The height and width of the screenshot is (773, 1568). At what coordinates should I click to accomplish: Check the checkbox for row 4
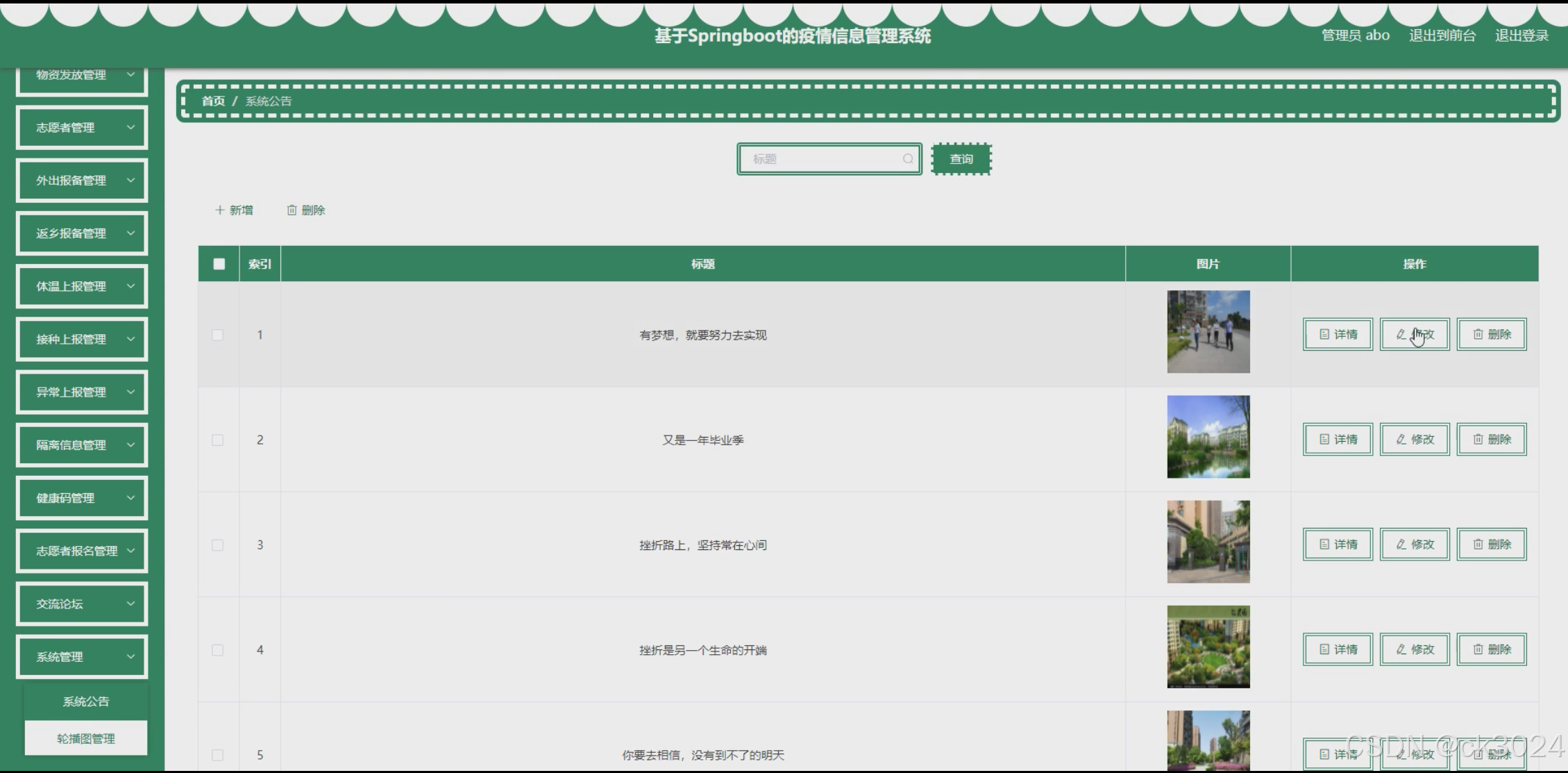coord(218,650)
